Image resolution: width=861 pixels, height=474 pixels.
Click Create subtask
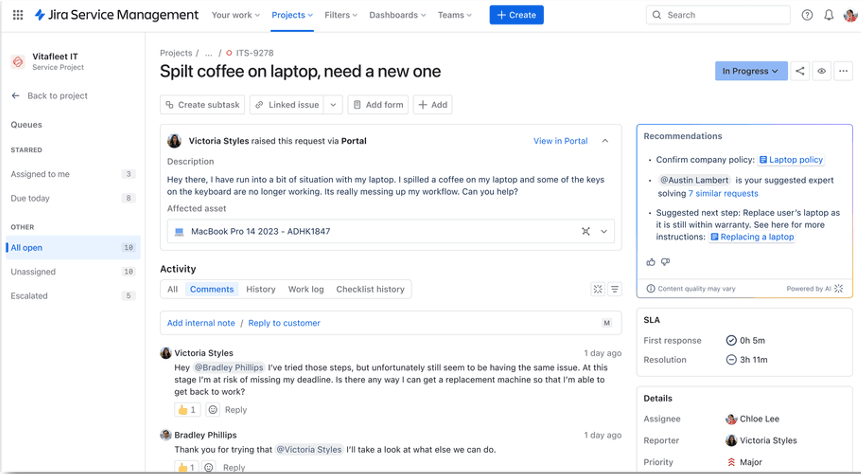point(203,104)
